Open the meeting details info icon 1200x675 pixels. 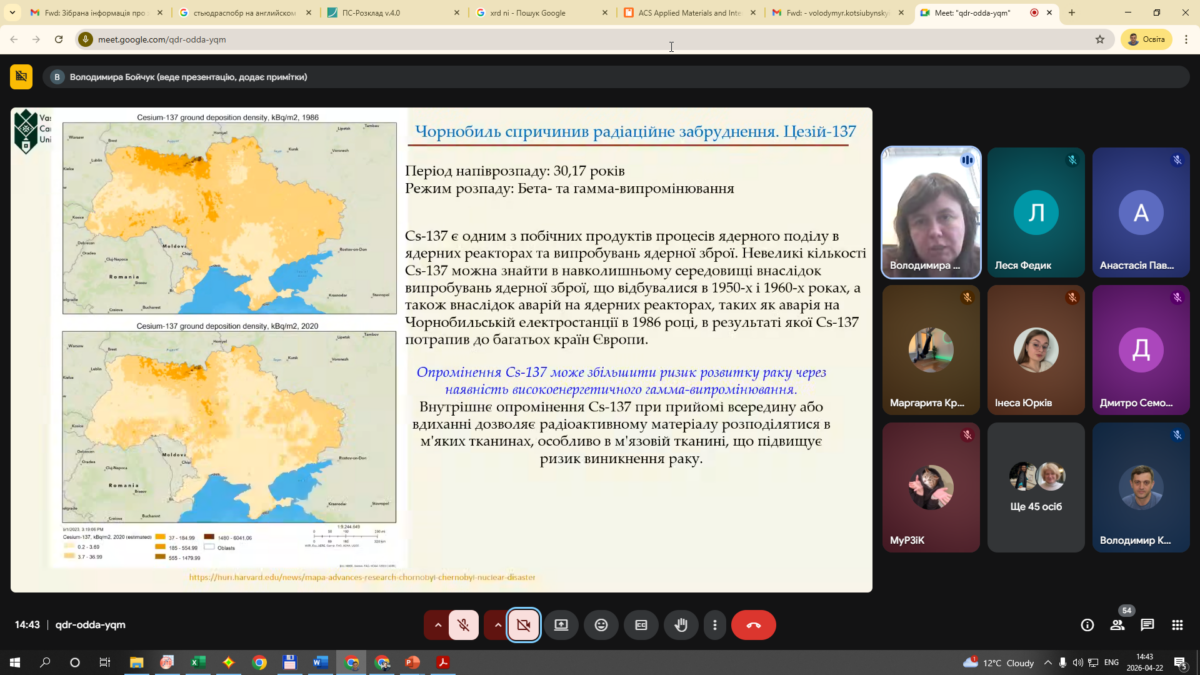(x=1087, y=625)
